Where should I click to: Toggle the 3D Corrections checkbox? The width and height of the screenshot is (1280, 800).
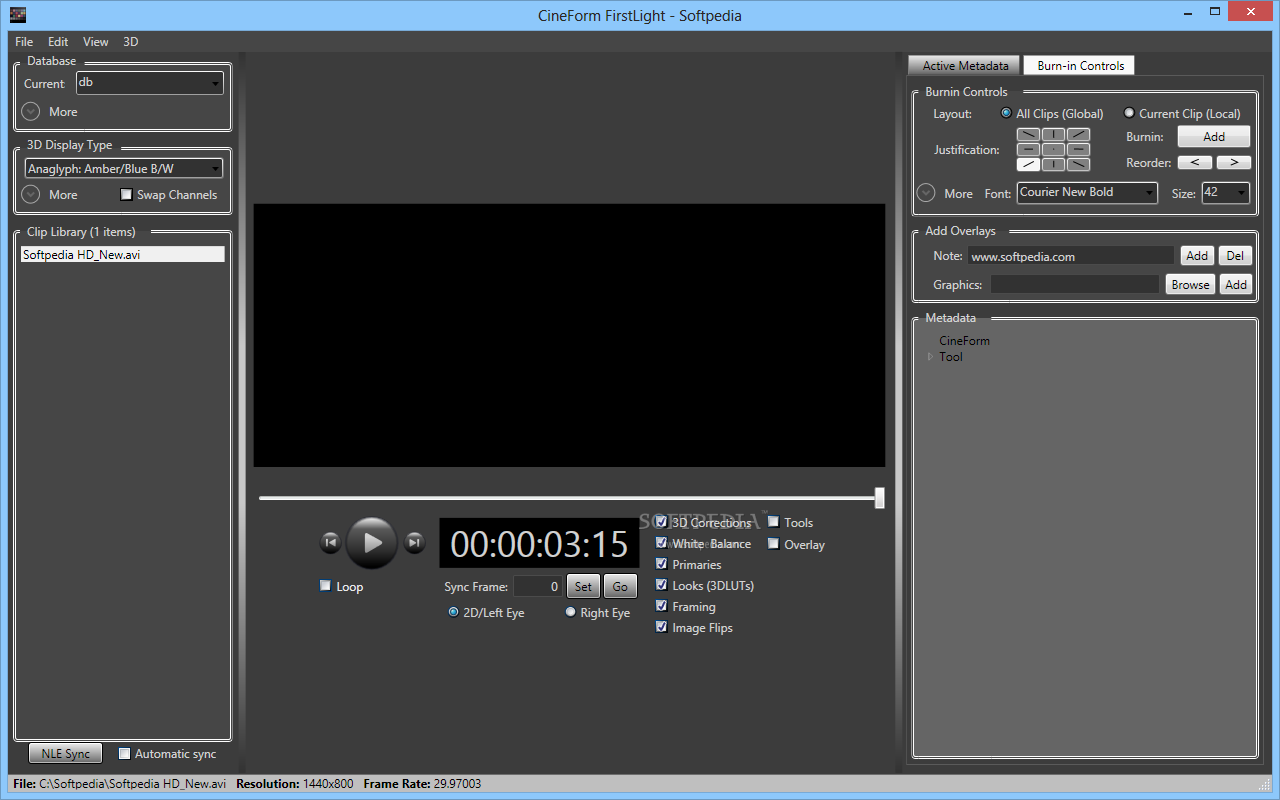coord(661,522)
